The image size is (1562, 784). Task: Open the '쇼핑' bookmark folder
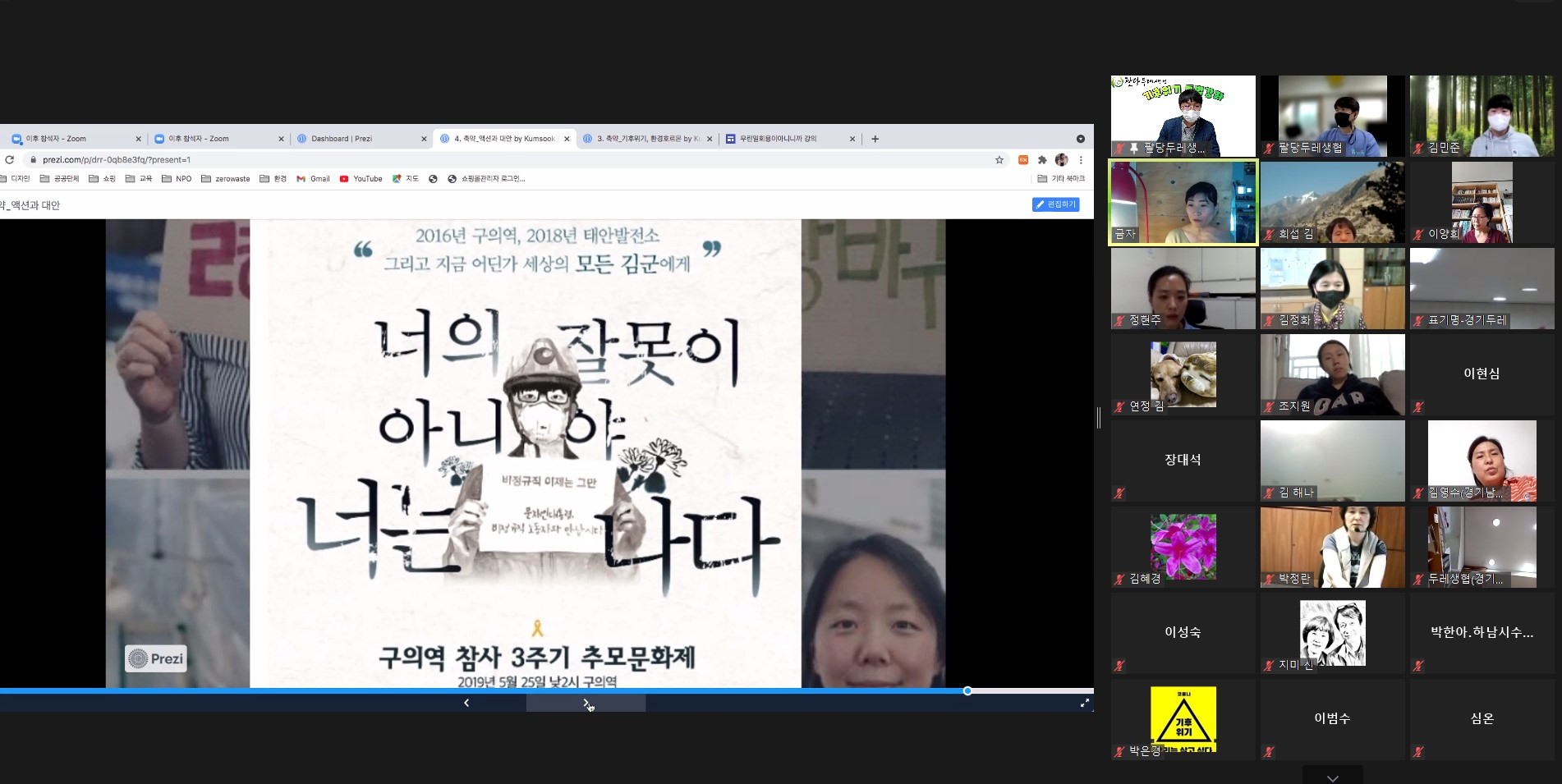[x=102, y=179]
